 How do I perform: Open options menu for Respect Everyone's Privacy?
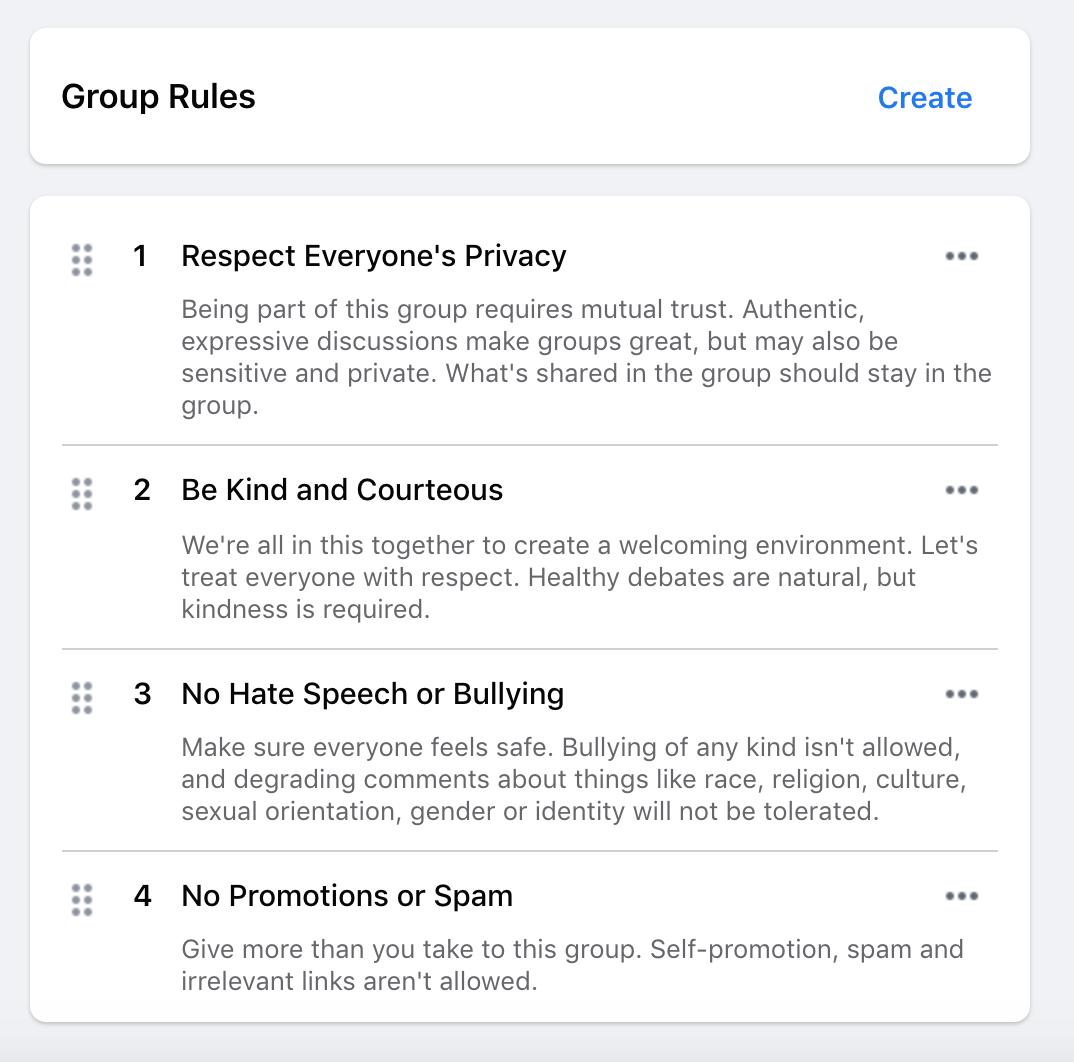(961, 256)
